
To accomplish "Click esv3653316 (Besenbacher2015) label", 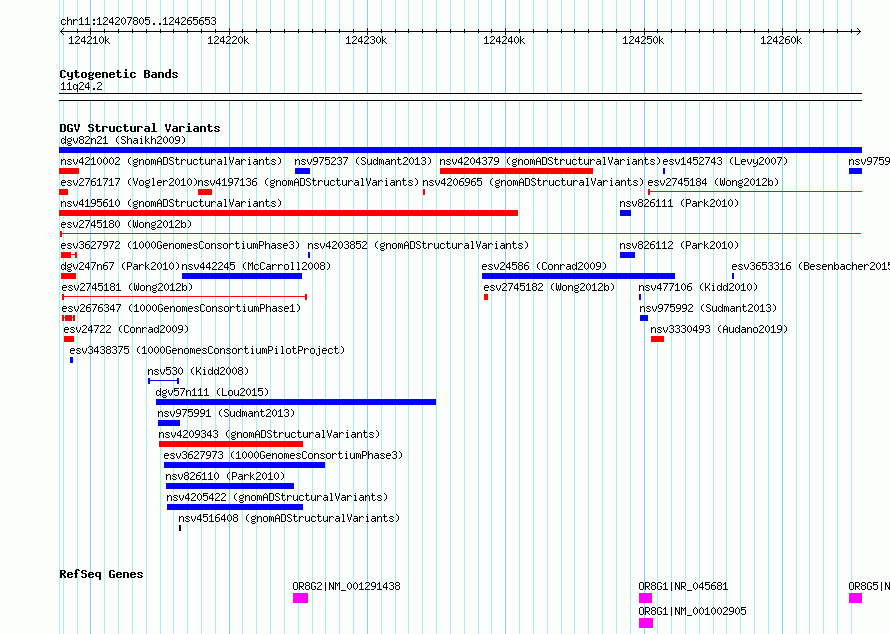I will point(811,266).
